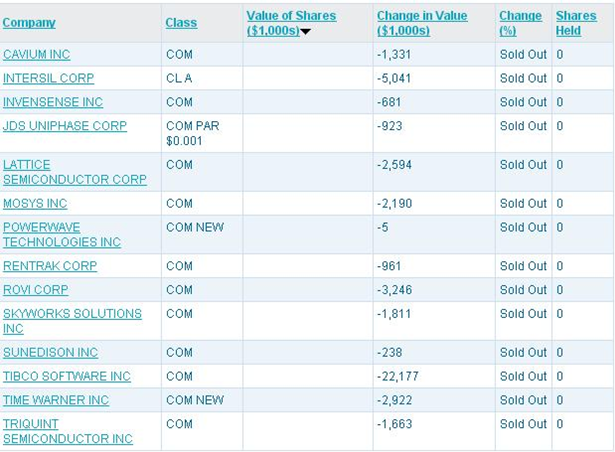This screenshot has width=615, height=452.
Task: Open the ROVI CORP link
Action: pyautogui.click(x=36, y=290)
